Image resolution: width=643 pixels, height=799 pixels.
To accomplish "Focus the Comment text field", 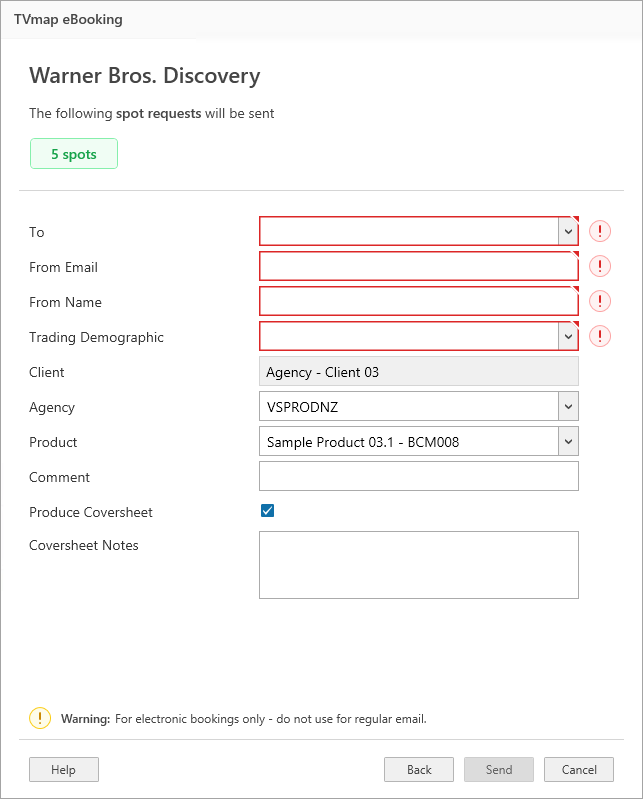I will pyautogui.click(x=419, y=476).
